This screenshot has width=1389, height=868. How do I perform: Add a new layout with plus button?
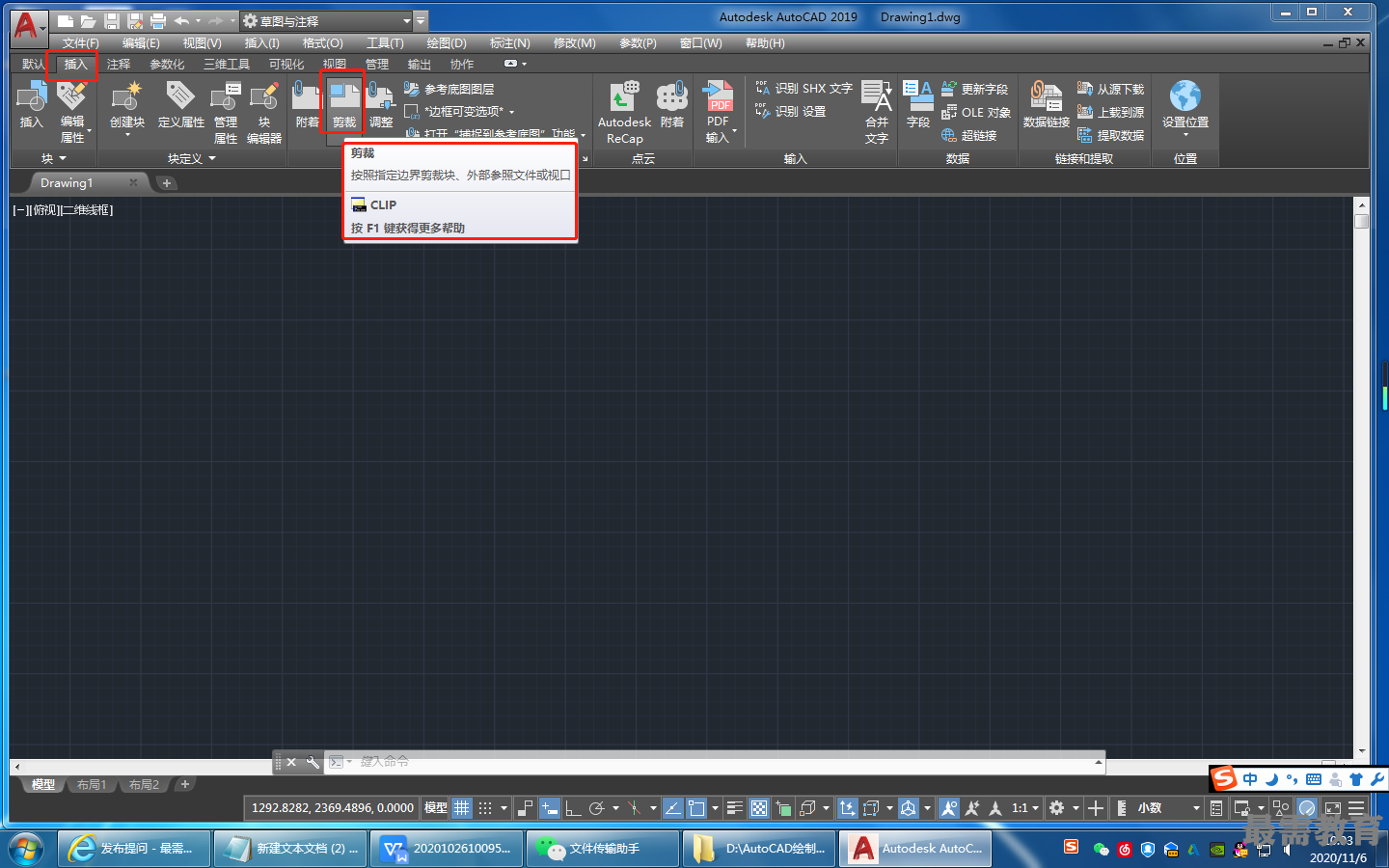[185, 784]
